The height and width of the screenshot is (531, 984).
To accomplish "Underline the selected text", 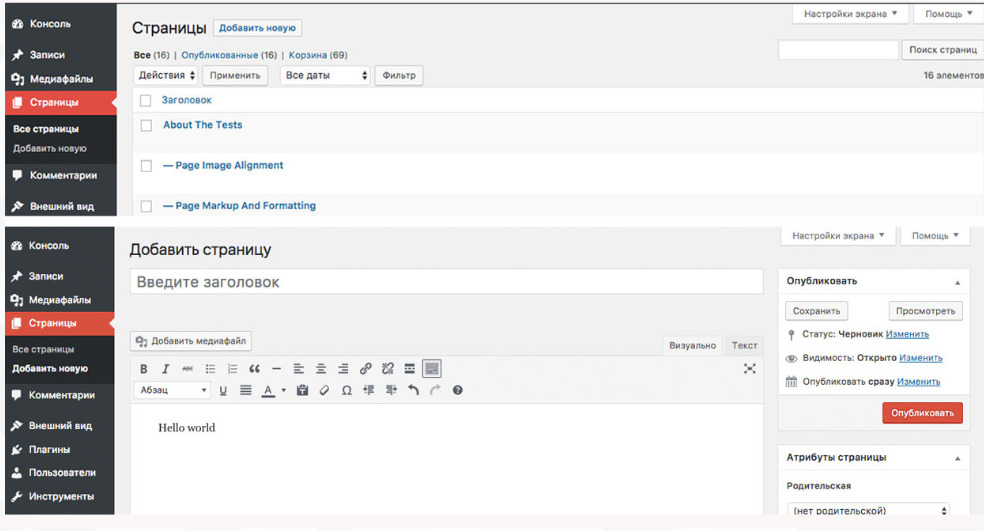I will tap(223, 390).
